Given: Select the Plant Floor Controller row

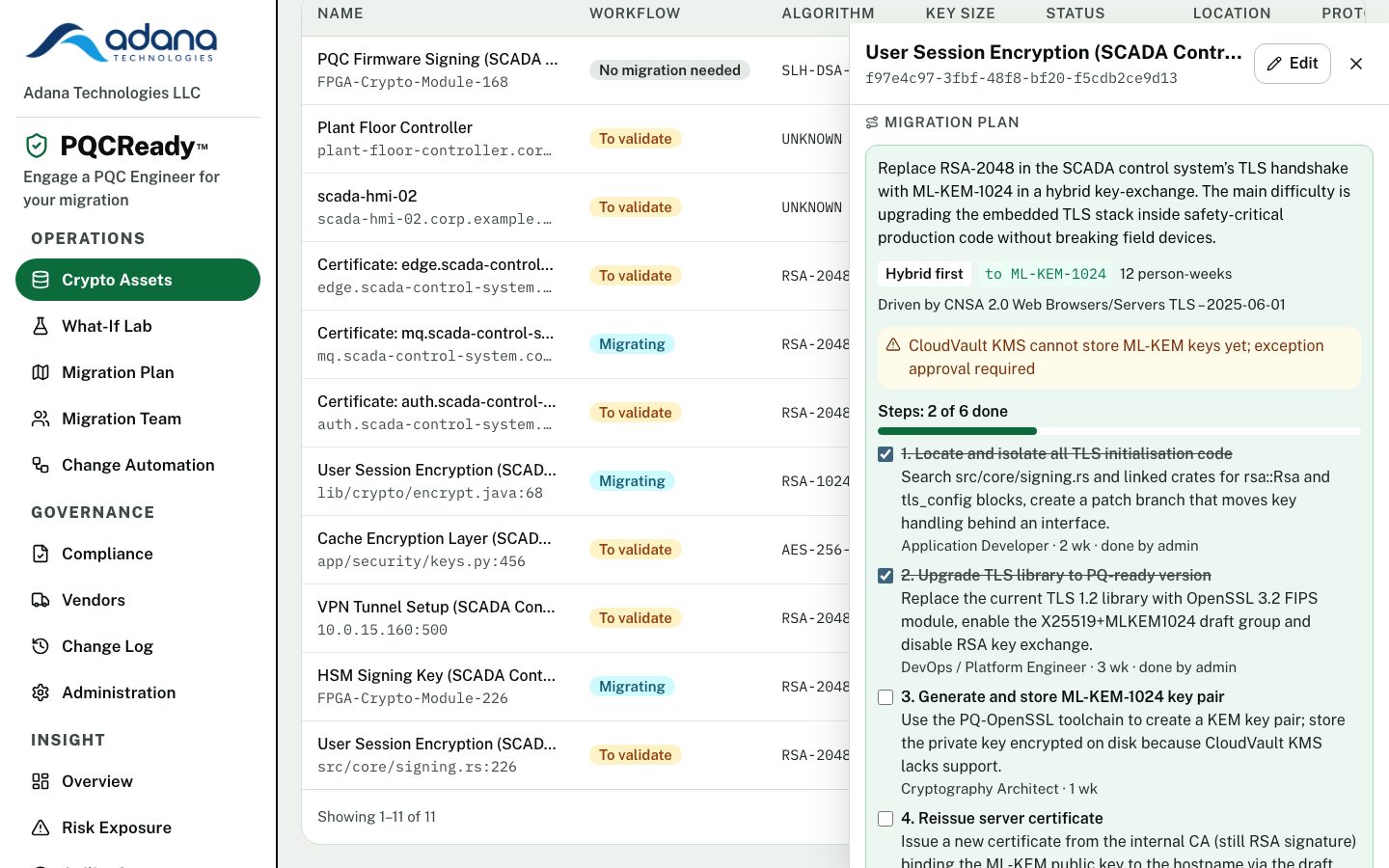Looking at the screenshot, I should tap(576, 139).
